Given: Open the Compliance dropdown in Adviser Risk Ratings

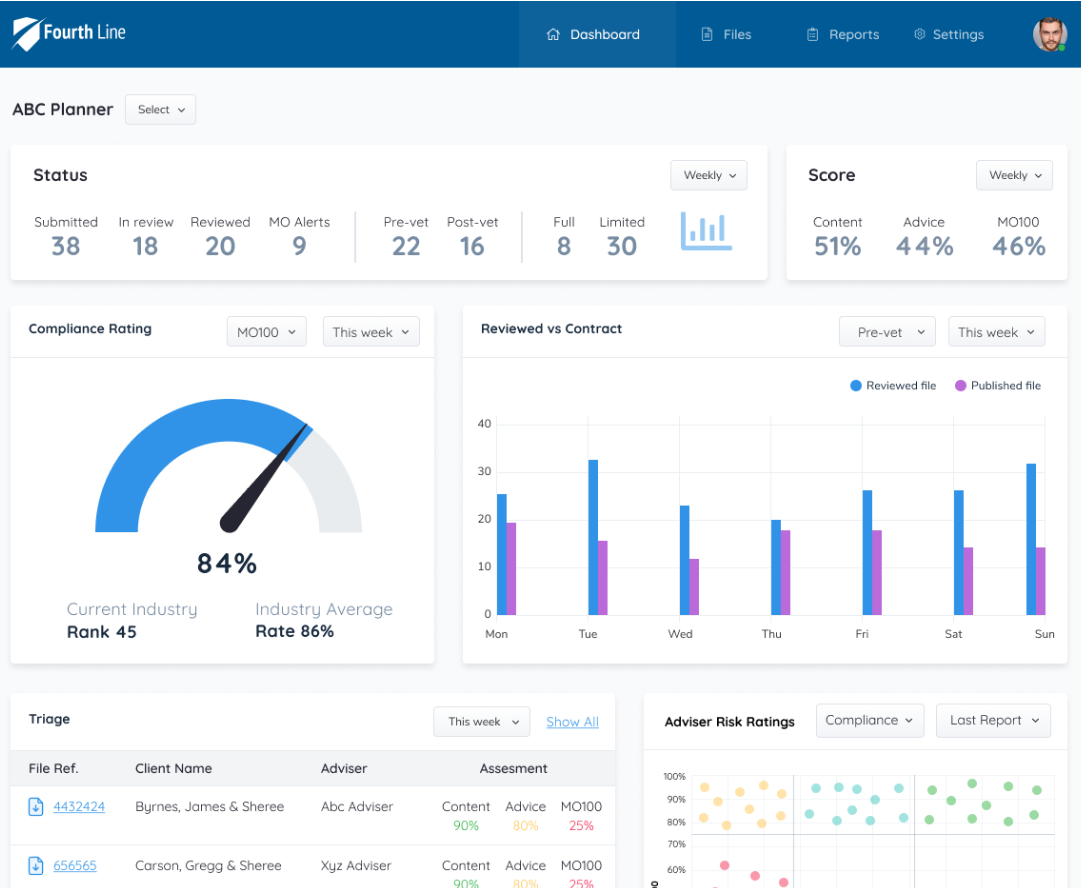Looking at the screenshot, I should 870,720.
